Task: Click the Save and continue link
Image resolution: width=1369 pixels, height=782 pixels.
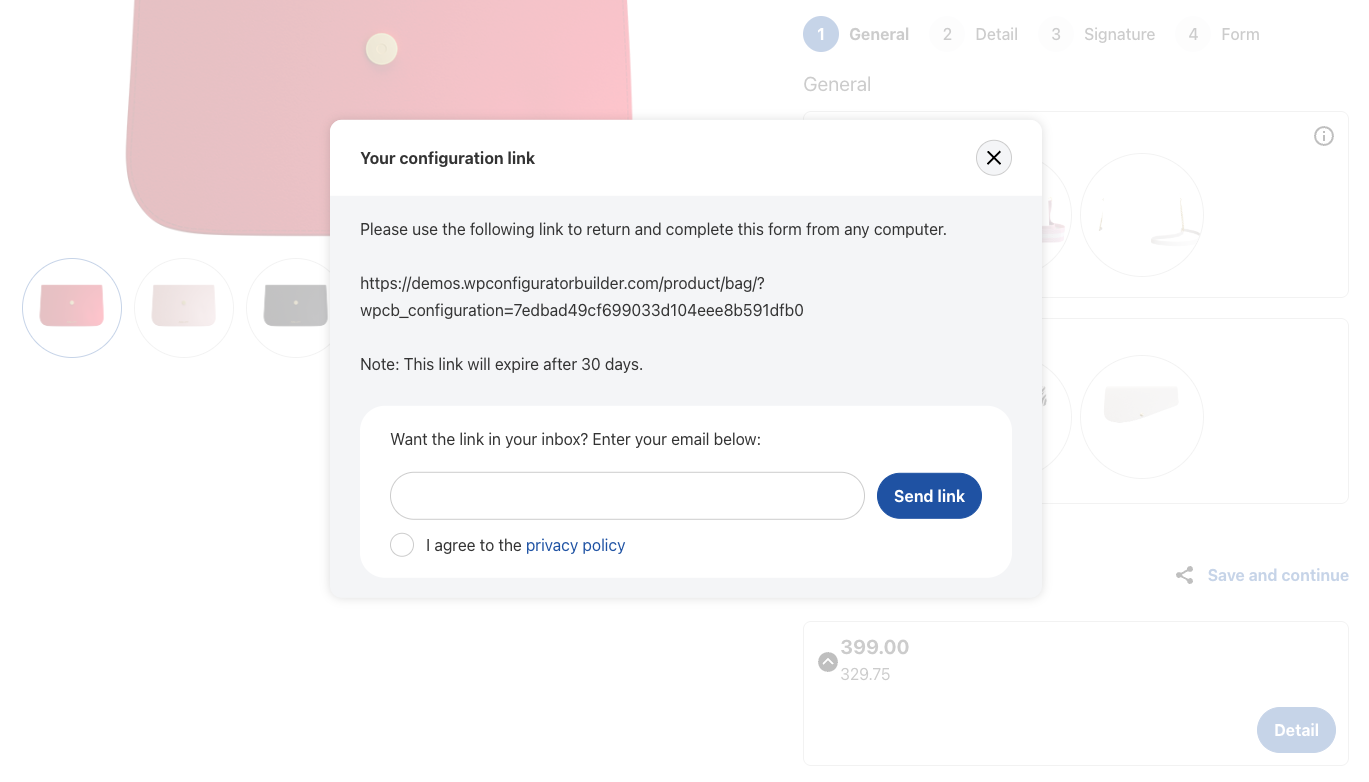Action: coord(1277,575)
